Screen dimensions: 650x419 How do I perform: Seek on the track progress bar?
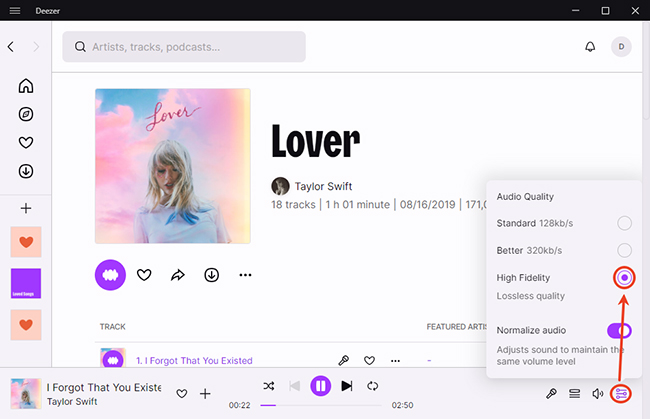point(320,405)
